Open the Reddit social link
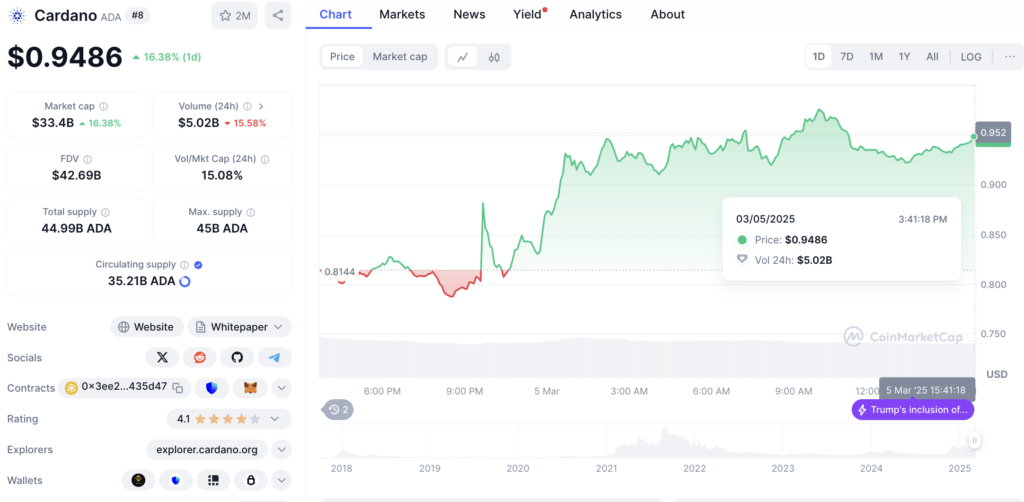The image size is (1024, 502). click(200, 357)
